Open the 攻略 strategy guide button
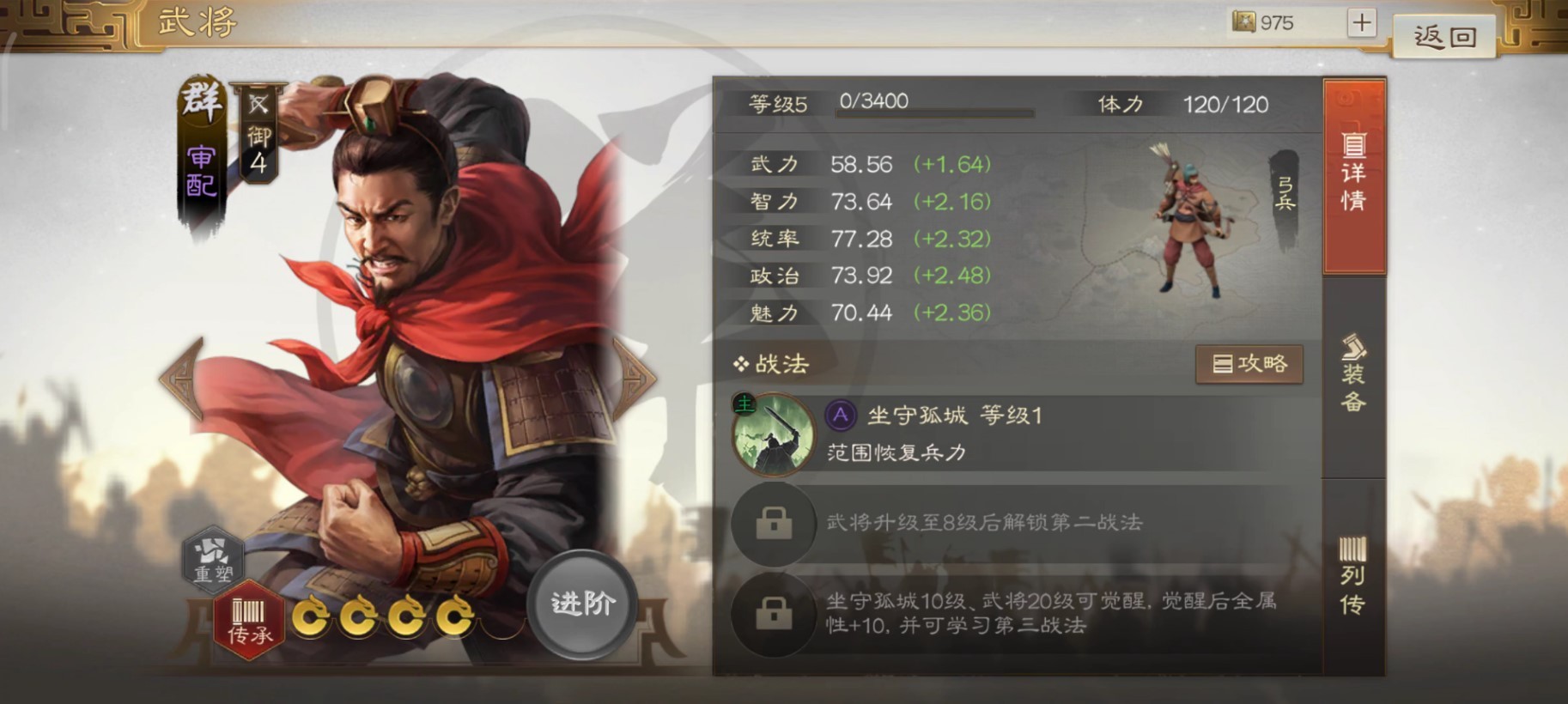 point(1249,364)
